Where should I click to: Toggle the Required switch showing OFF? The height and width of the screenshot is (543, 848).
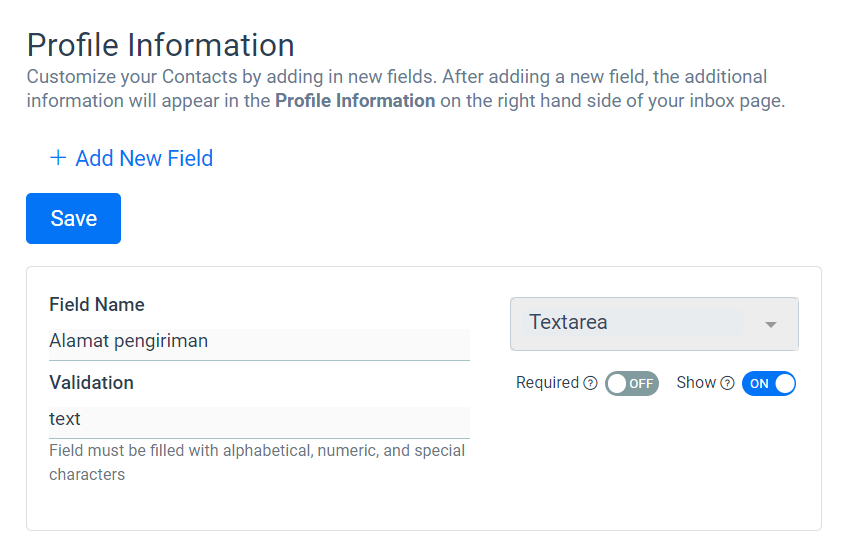tap(632, 383)
